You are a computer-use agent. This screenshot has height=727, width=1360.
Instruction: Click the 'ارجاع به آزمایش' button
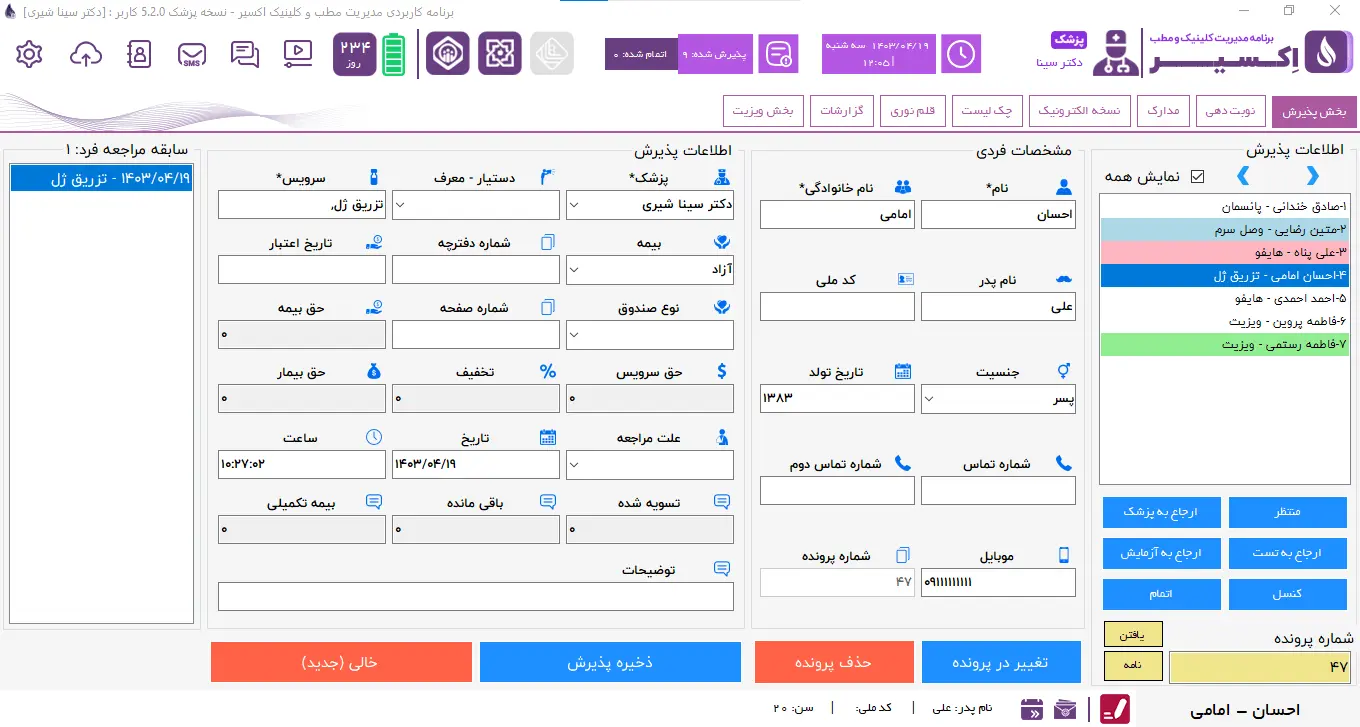pos(1162,553)
